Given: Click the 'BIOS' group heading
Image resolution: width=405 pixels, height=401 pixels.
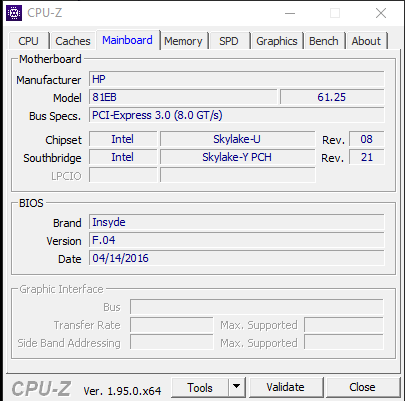Looking at the screenshot, I should coord(31,203).
